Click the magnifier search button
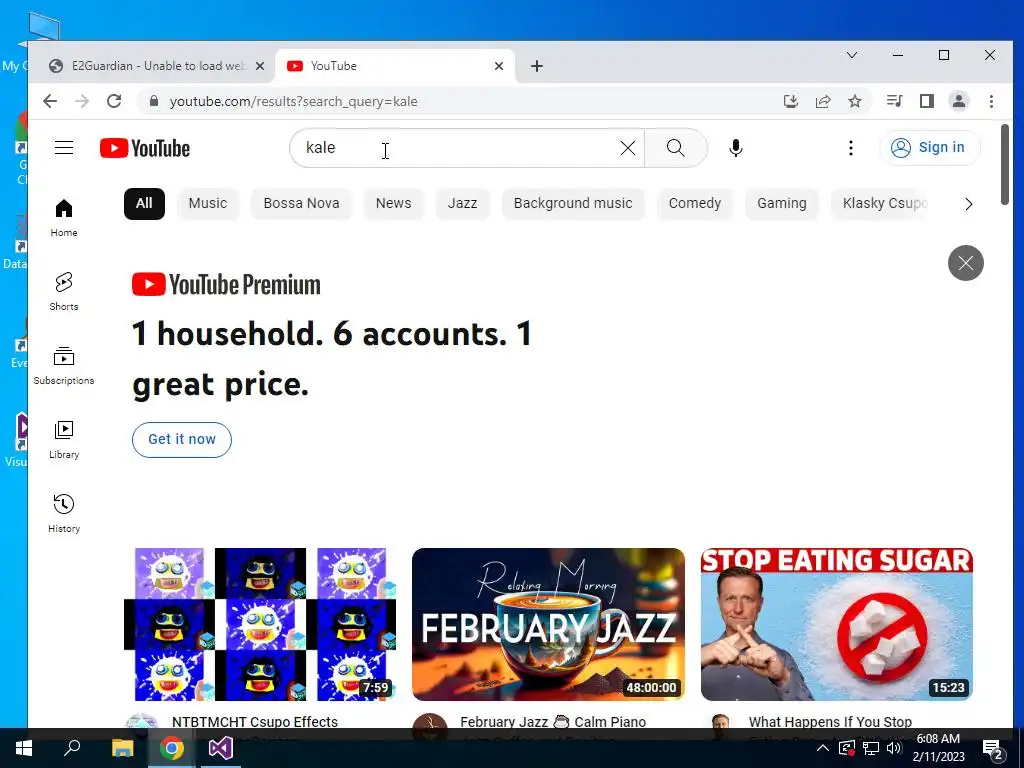The height and width of the screenshot is (768, 1024). 676,148
